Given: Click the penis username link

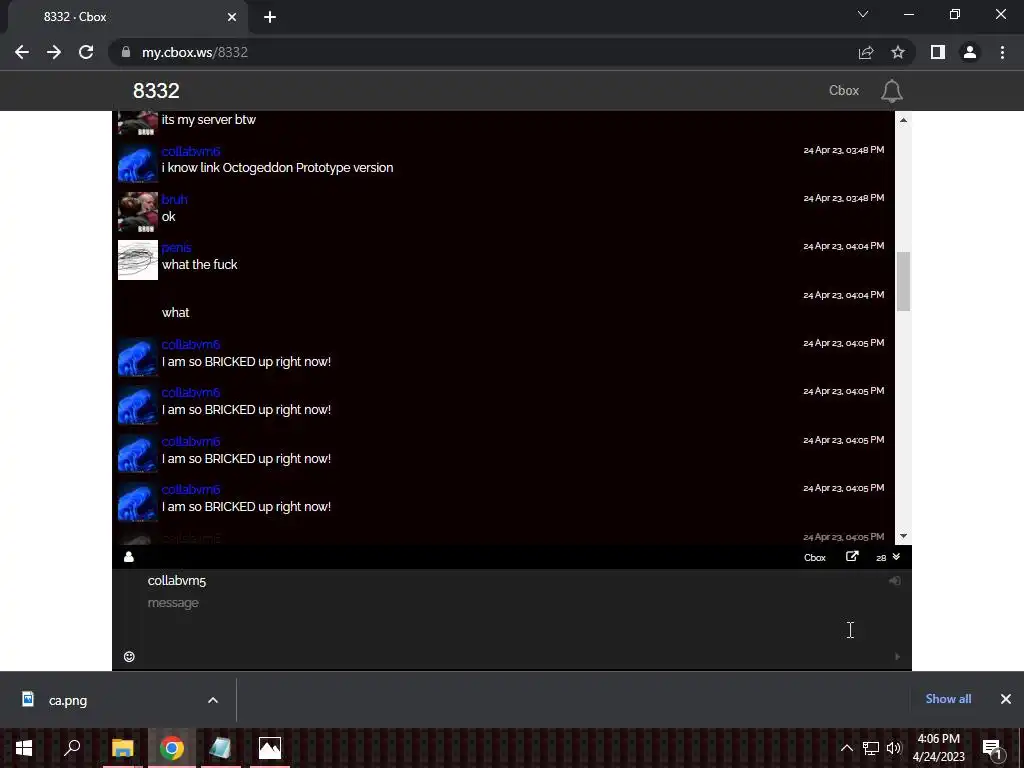Looking at the screenshot, I should (176, 248).
